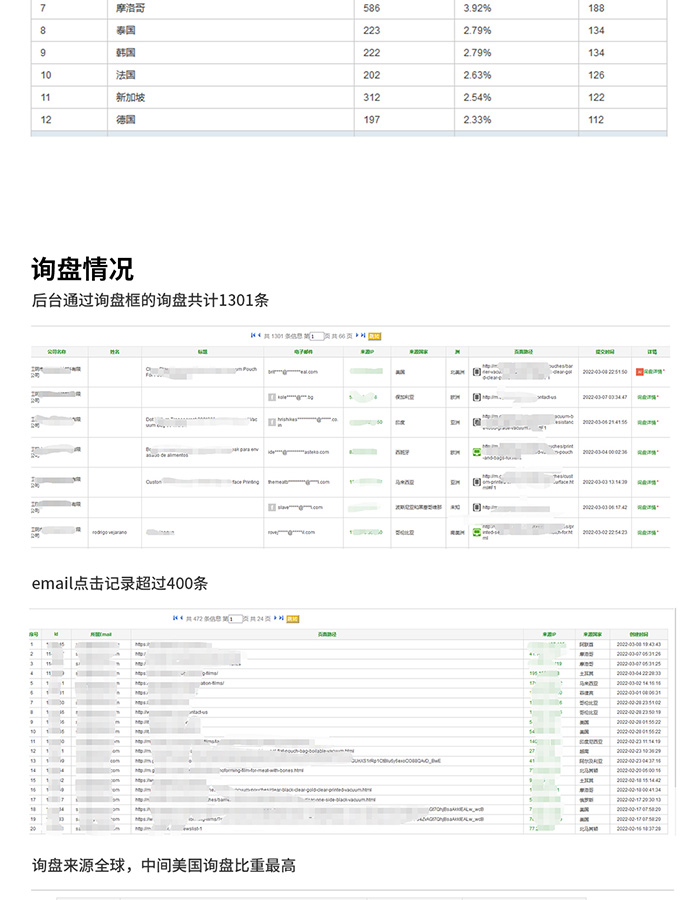Jump to last page of 472-record email list
Viewport: 700px width, 900px height.
282,618
